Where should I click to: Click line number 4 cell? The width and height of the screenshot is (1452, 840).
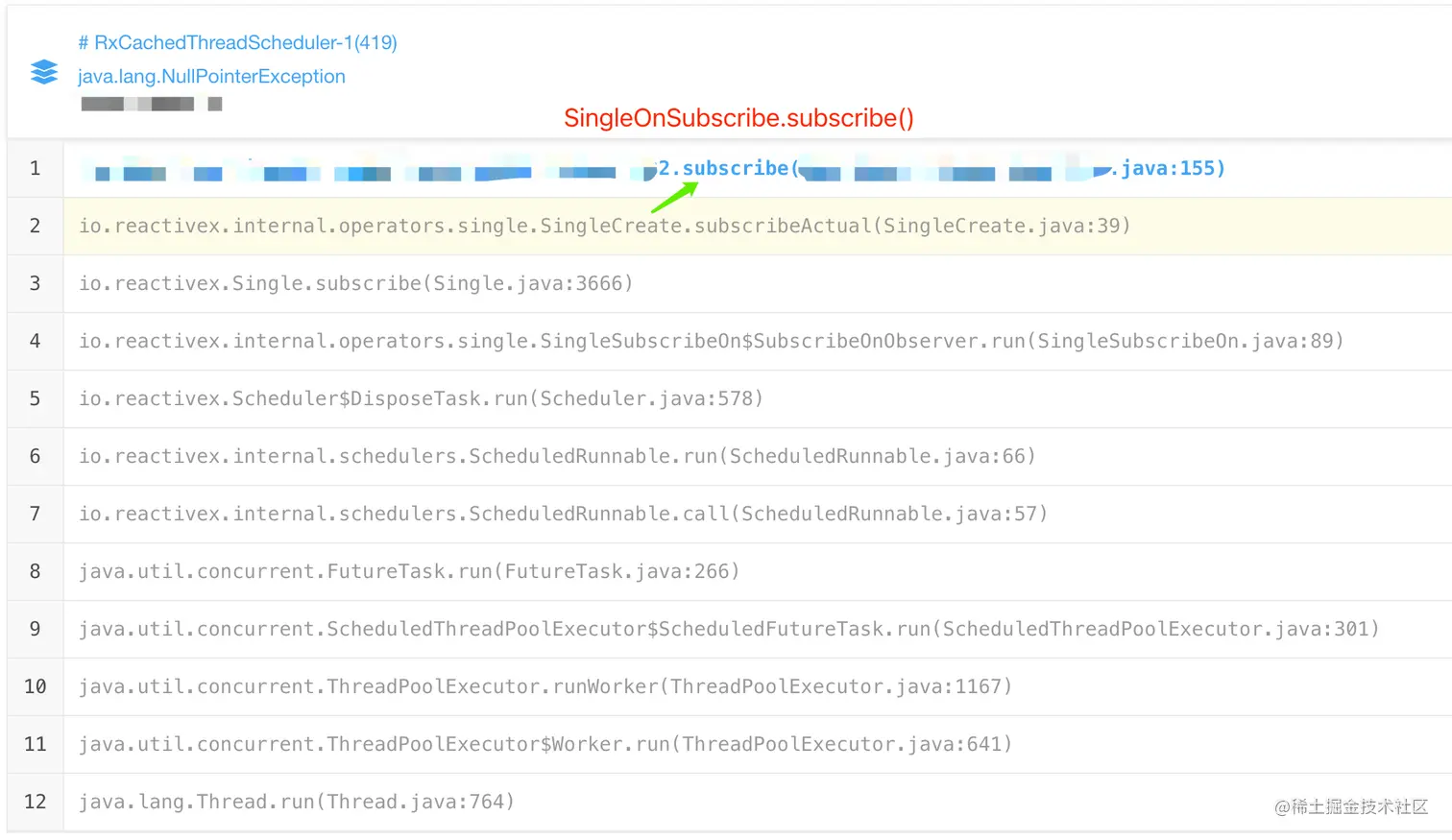click(x=36, y=342)
